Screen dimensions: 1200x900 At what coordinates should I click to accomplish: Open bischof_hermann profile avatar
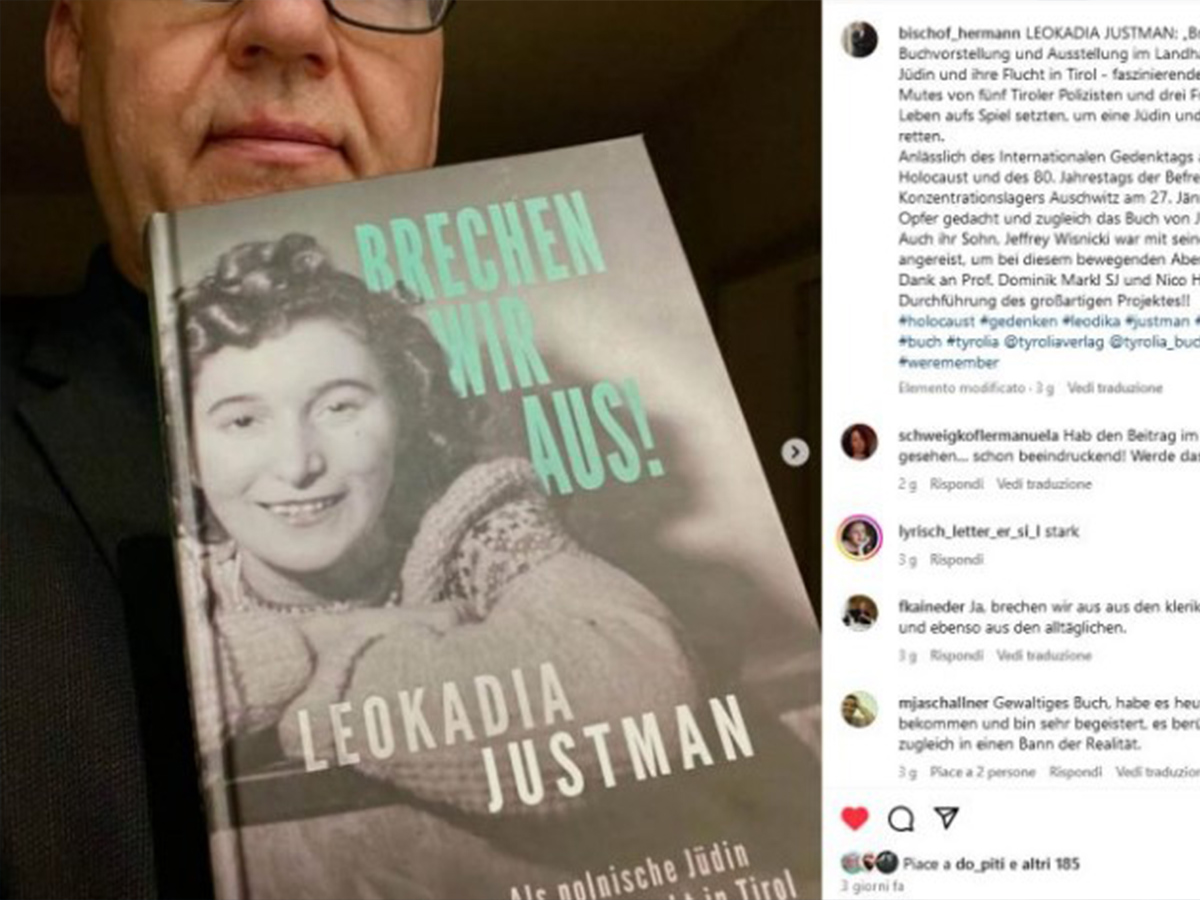(859, 40)
